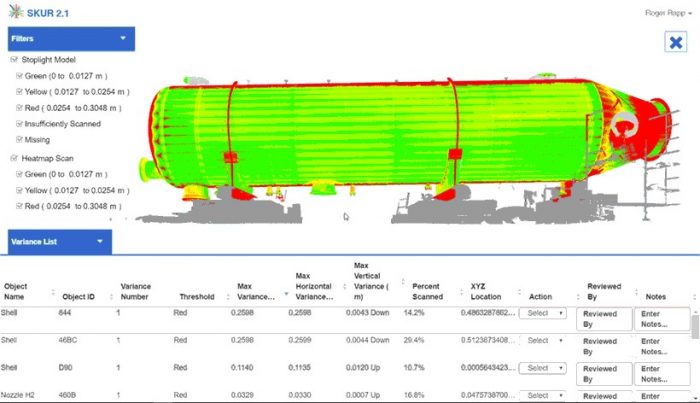The height and width of the screenshot is (403, 700).
Task: Sort by Object Name column header
Action: (x=16, y=291)
